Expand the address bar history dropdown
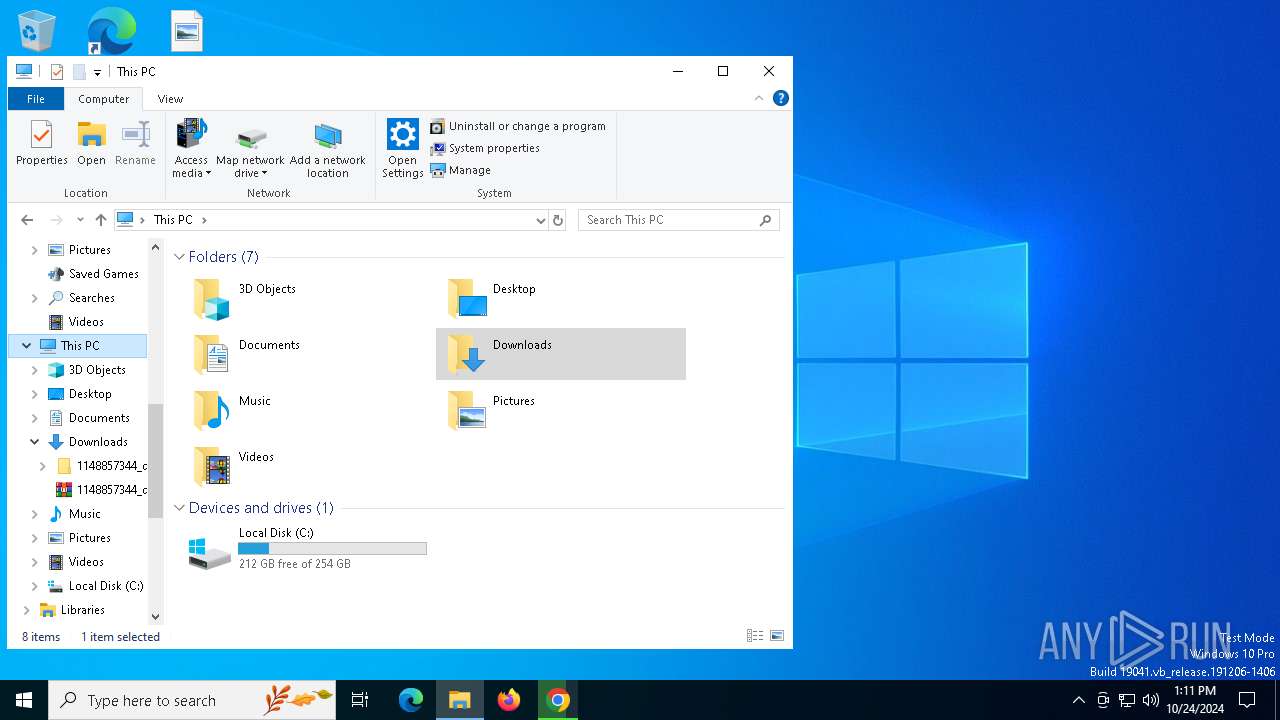 pos(540,220)
